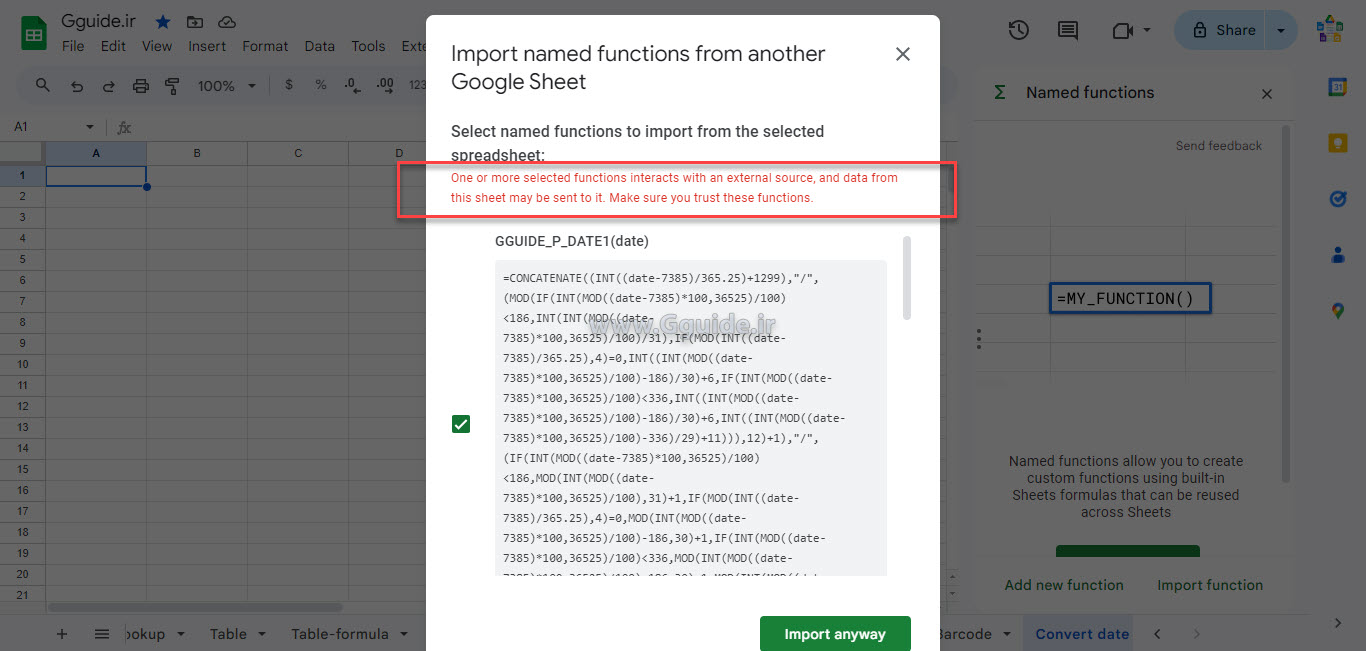Image resolution: width=1366 pixels, height=651 pixels.
Task: Open the Share button dropdown arrow
Action: (1281, 30)
